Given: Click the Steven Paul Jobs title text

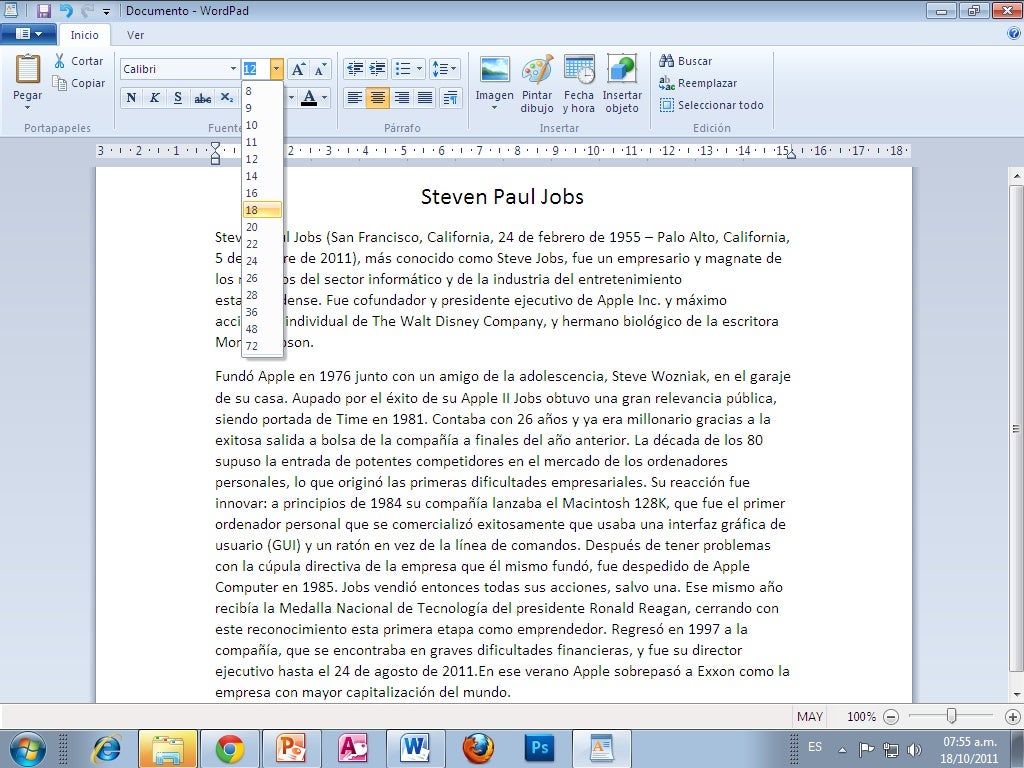Looking at the screenshot, I should coord(502,197).
